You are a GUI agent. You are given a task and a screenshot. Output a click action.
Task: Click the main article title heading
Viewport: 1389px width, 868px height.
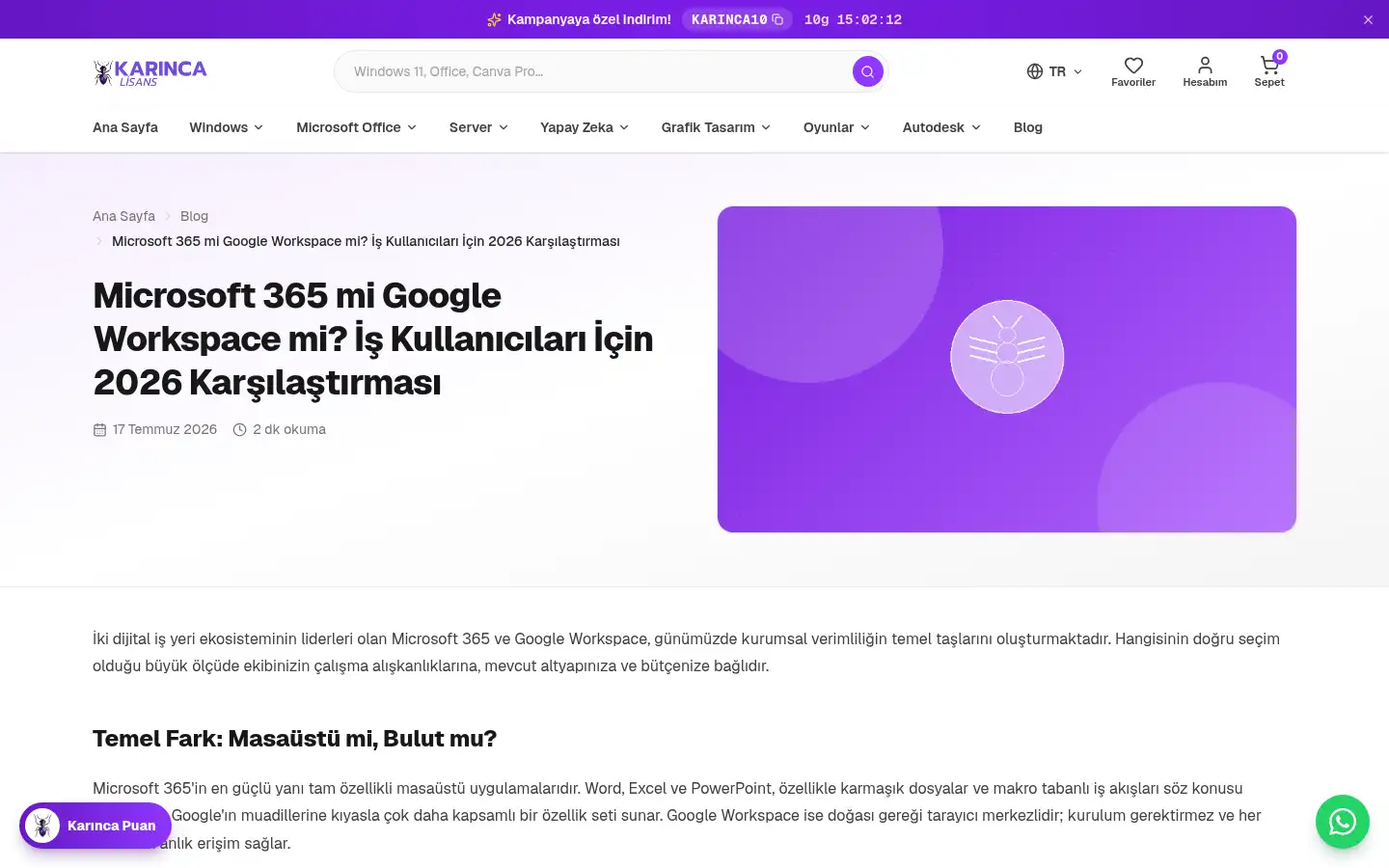[x=373, y=339]
